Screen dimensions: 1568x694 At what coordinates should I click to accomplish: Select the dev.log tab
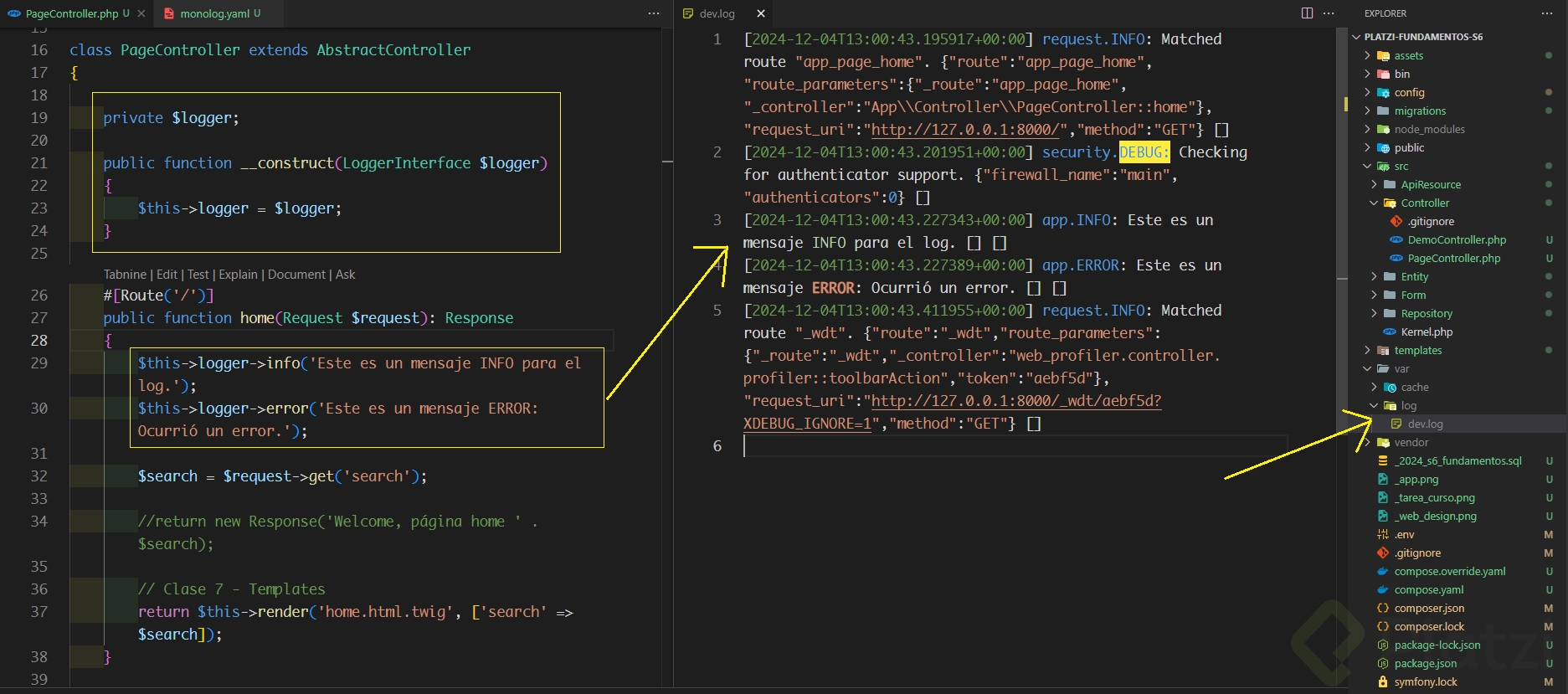pyautogui.click(x=717, y=13)
